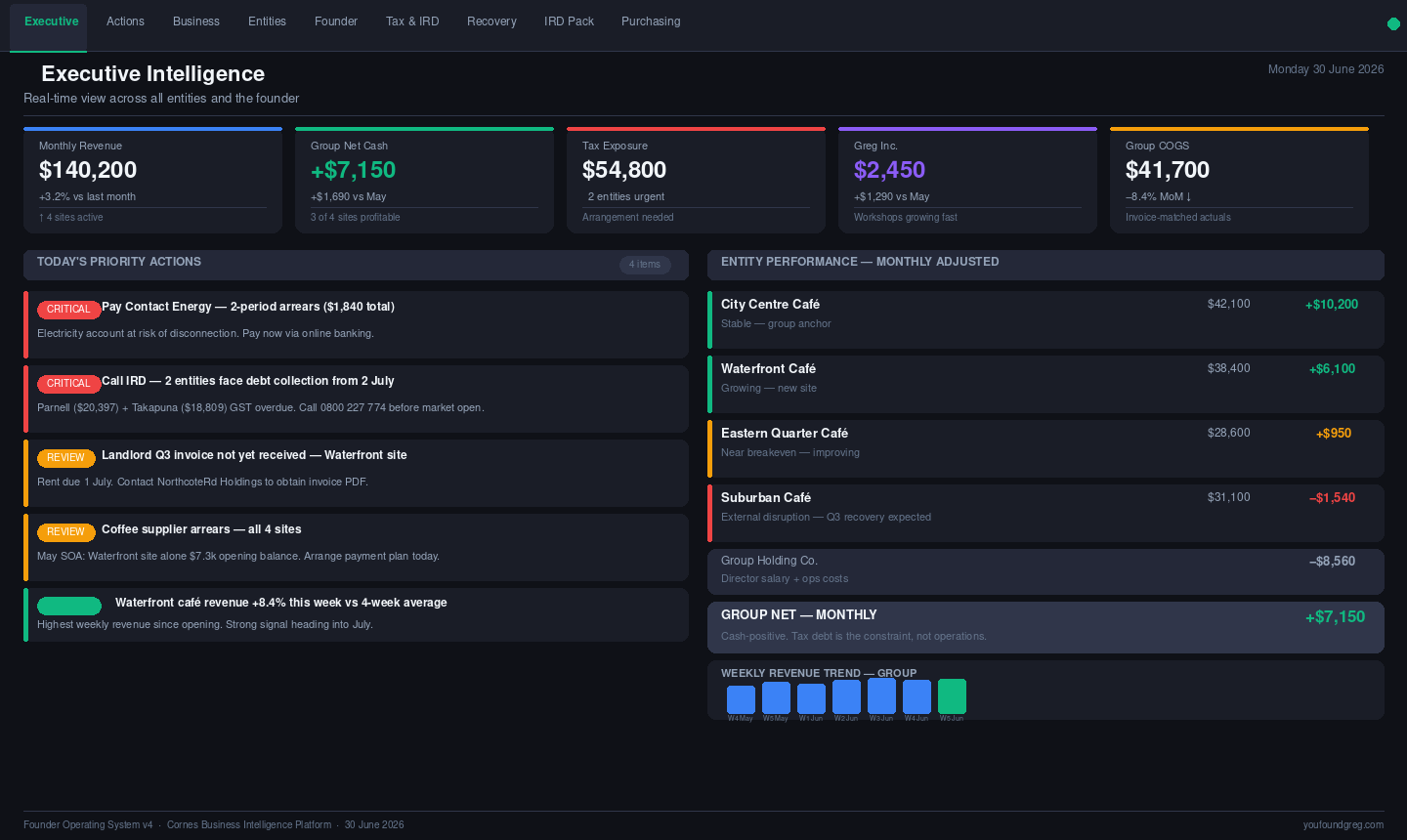
Task: Select the W5 May revenue bar
Action: coord(776,697)
